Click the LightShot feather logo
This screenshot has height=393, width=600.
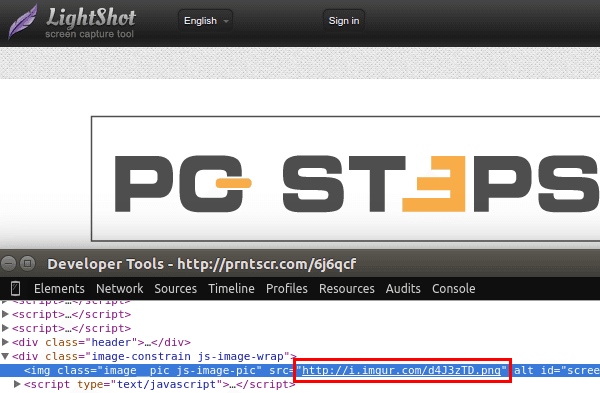23,21
